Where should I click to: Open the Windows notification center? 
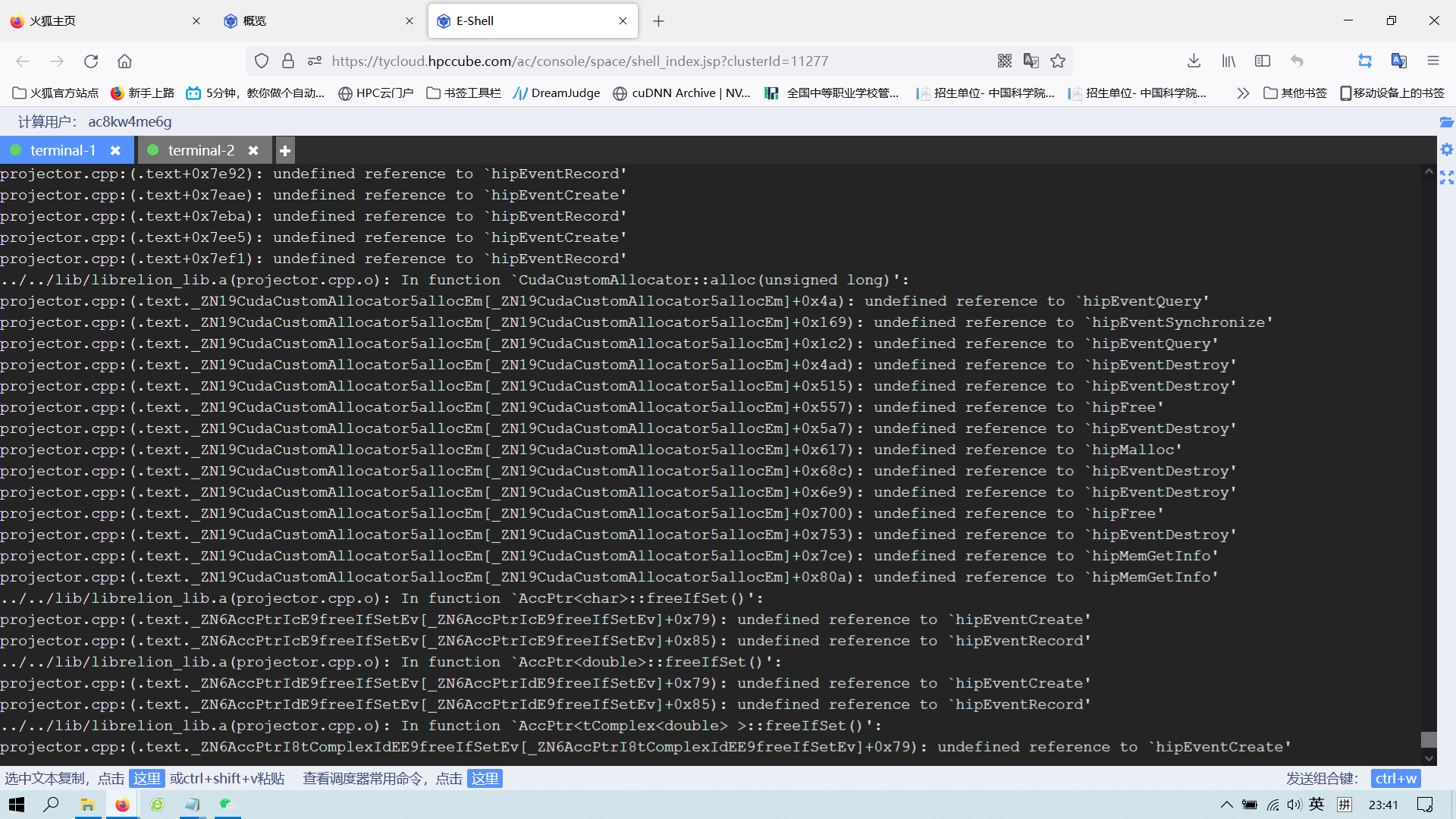[x=1425, y=805]
